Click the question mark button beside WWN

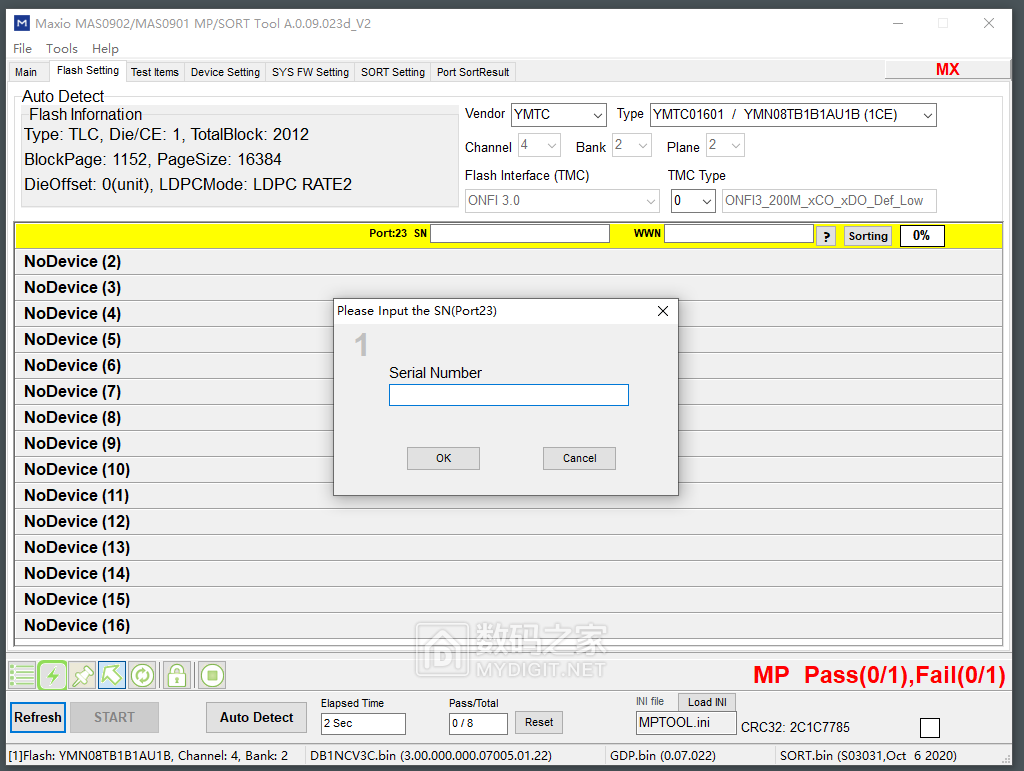(x=826, y=236)
